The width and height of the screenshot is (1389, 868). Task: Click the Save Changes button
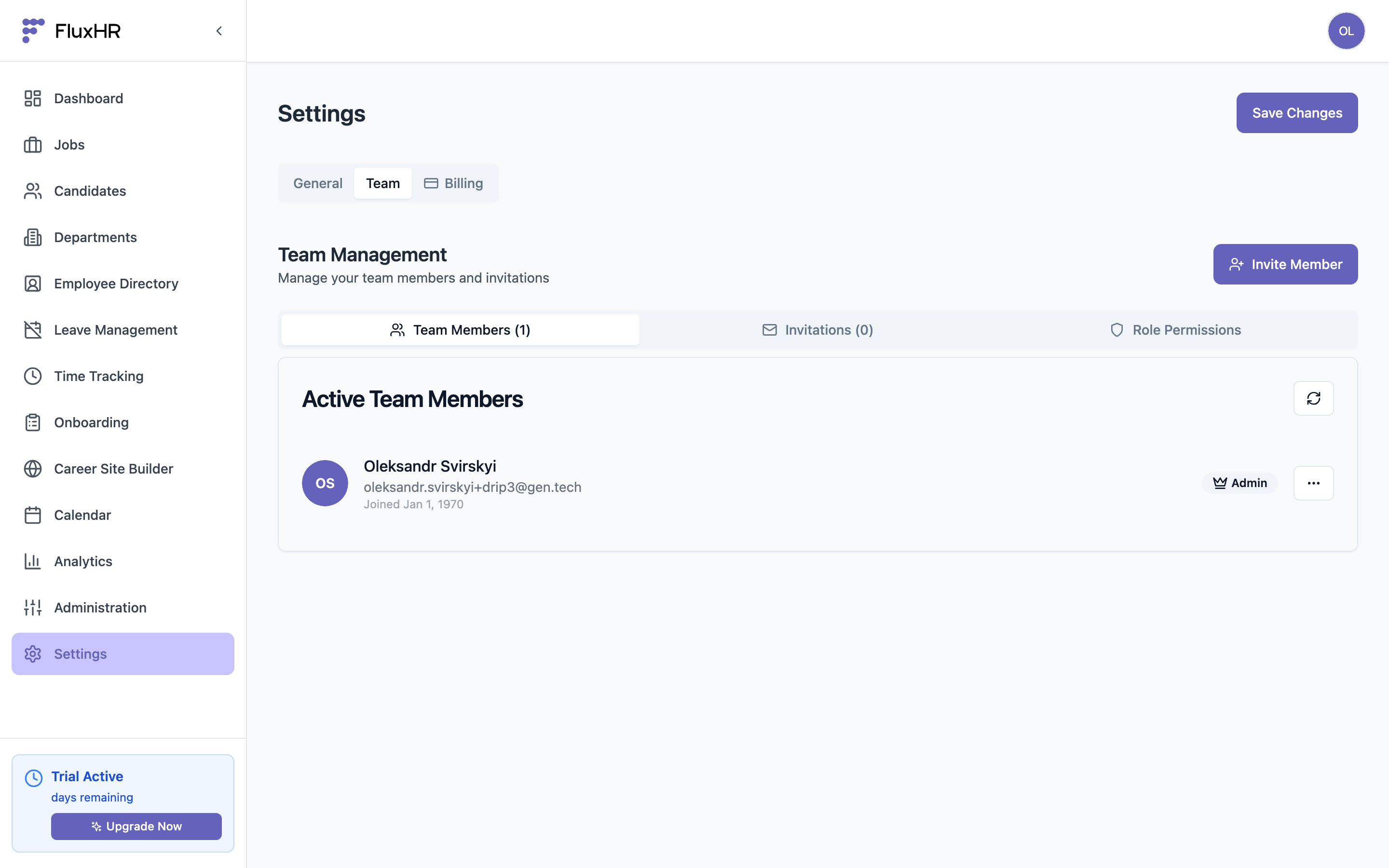tap(1296, 113)
